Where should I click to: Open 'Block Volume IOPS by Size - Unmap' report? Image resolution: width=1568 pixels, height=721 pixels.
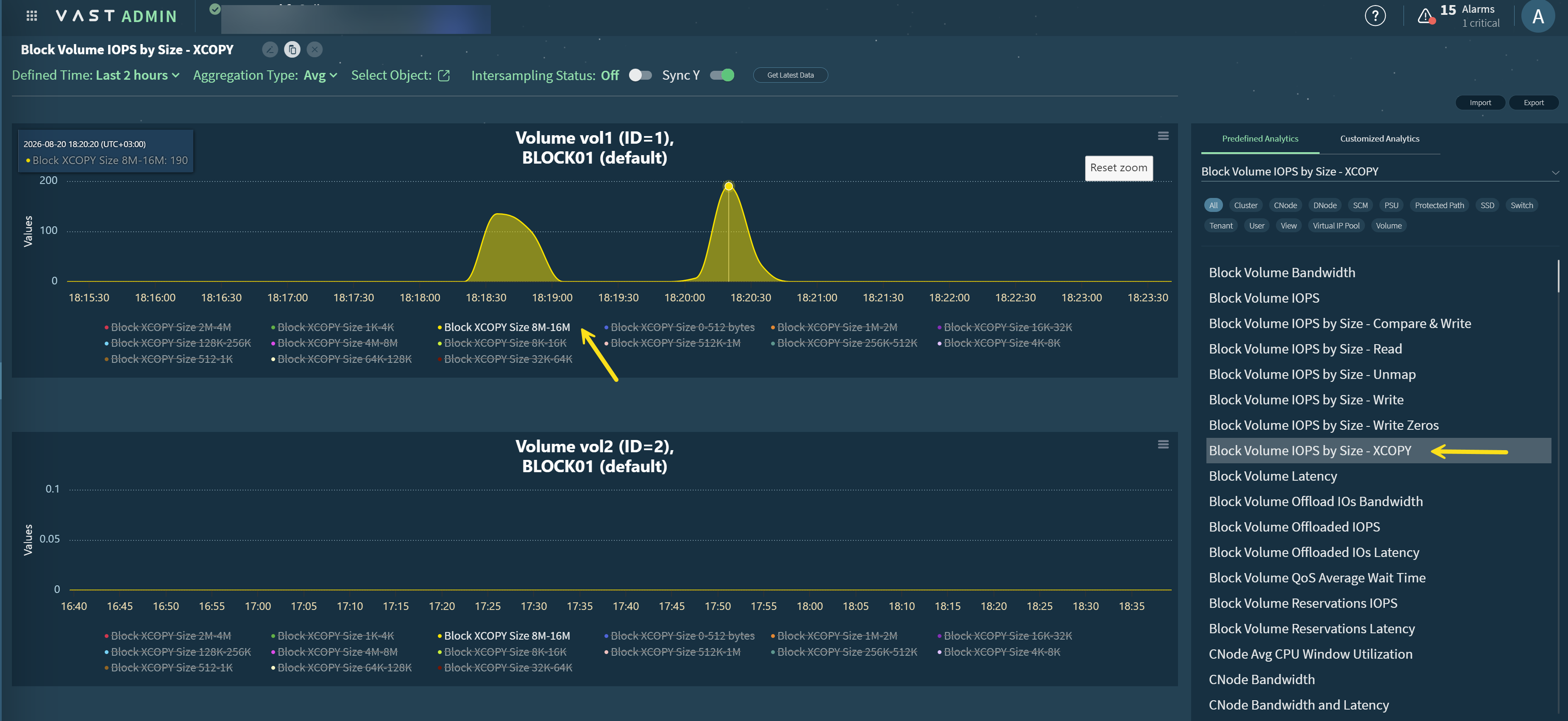1312,374
